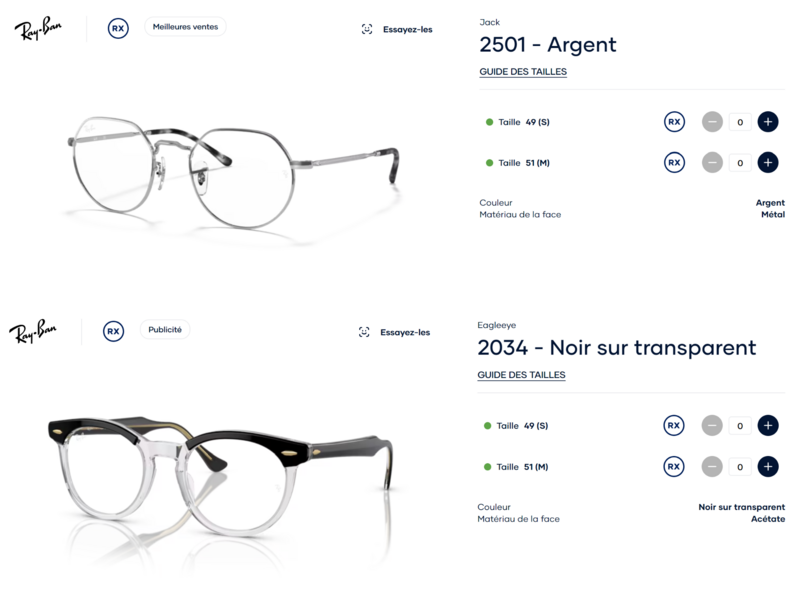
Task: Click the Ray-Ban logo above Eagleeye glasses
Action: click(33, 331)
